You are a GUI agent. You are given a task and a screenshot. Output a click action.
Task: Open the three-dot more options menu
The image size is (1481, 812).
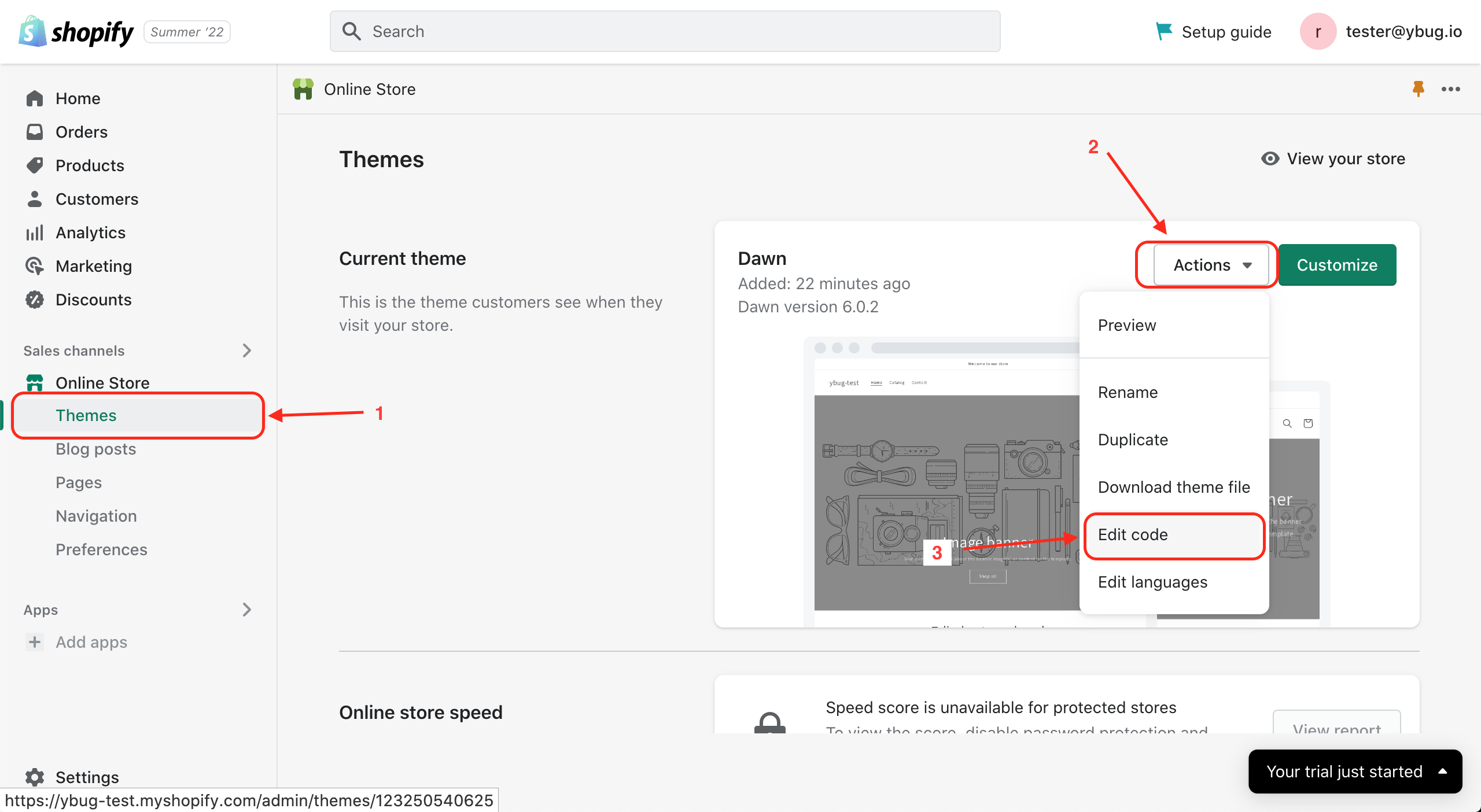1450,89
